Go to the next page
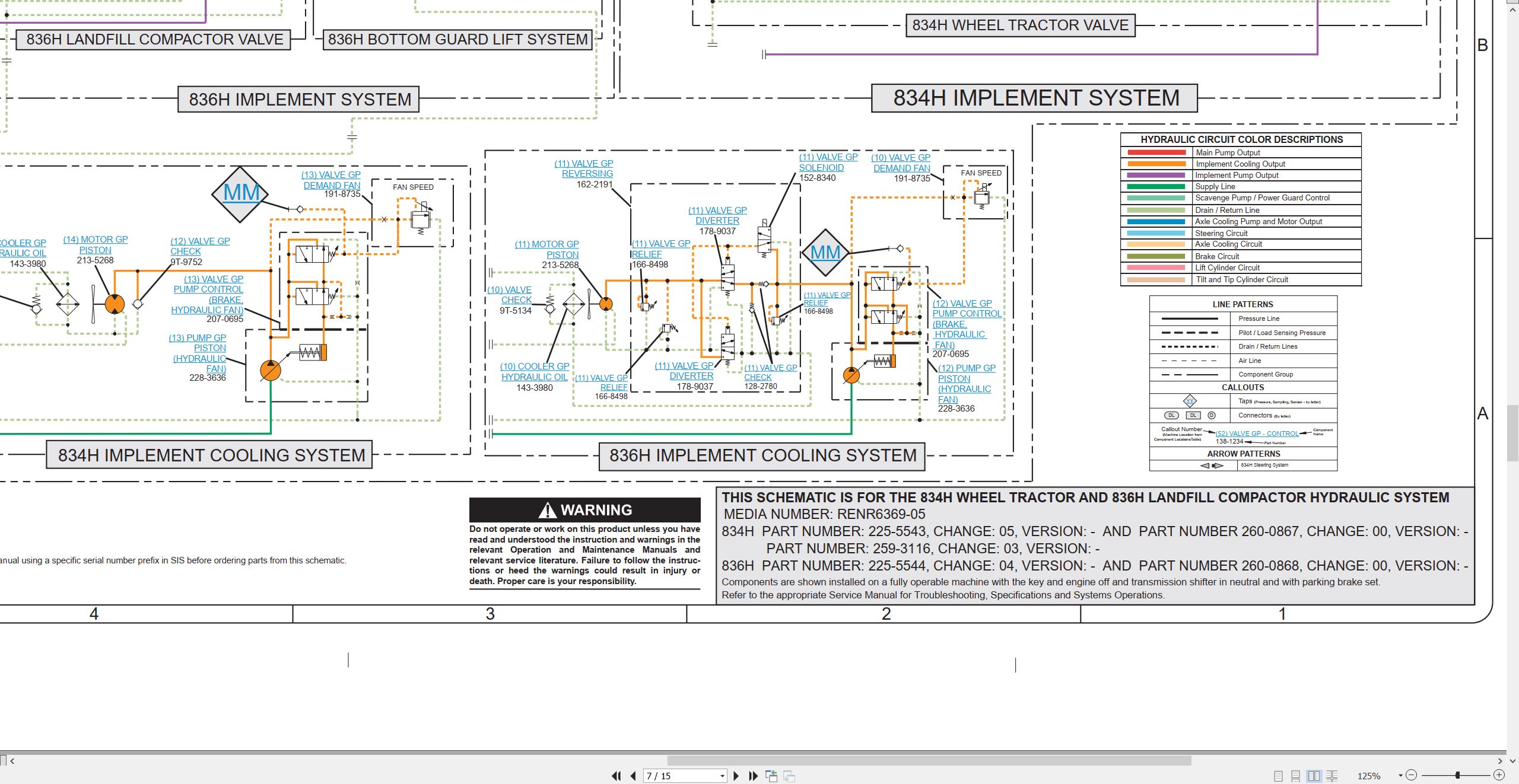Viewport: 1519px width, 784px height. (x=736, y=776)
